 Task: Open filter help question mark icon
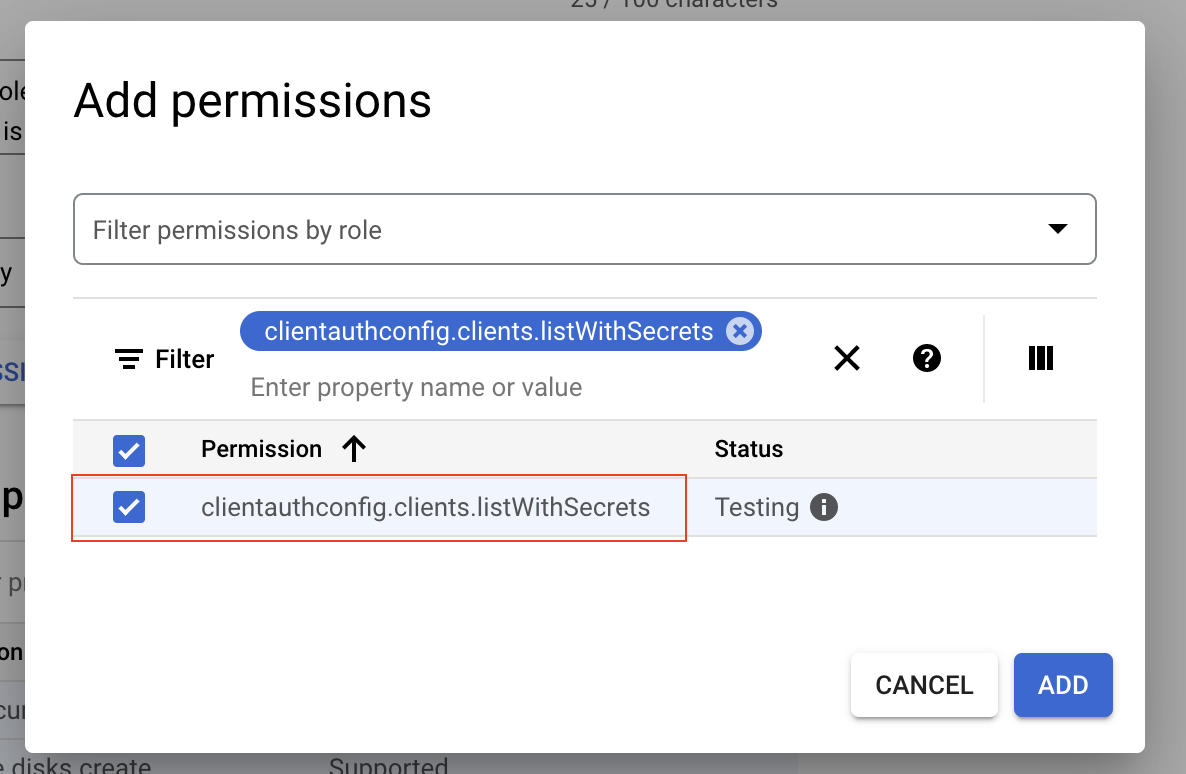[x=927, y=358]
